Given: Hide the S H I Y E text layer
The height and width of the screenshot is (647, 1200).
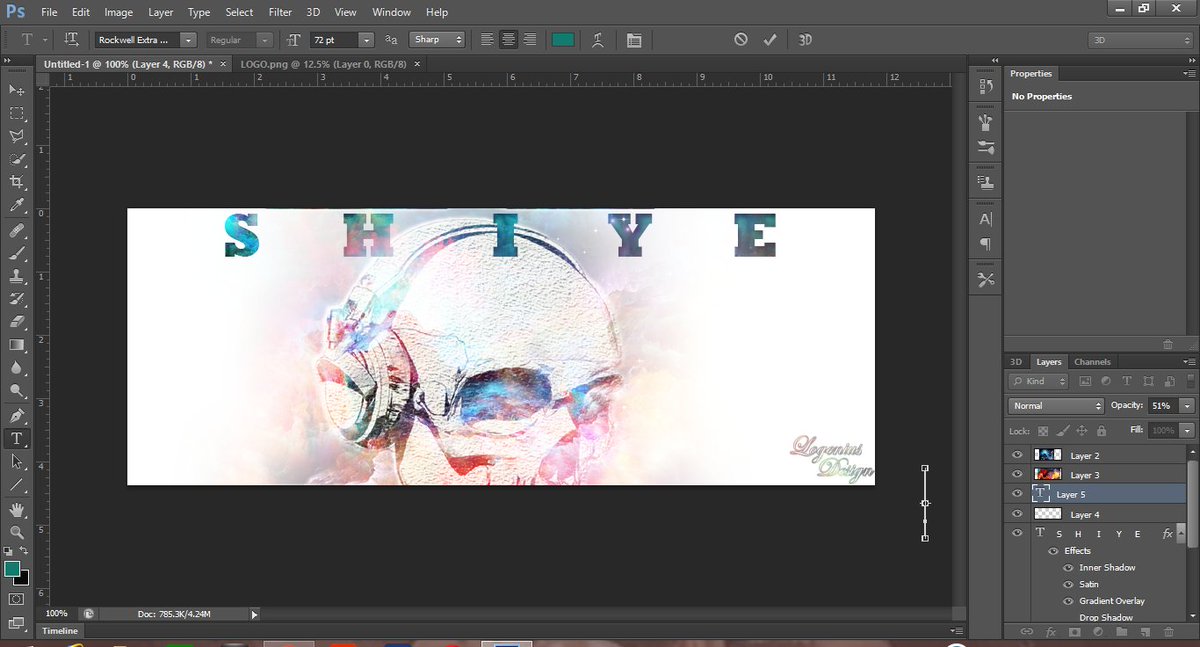Looking at the screenshot, I should [x=1017, y=534].
